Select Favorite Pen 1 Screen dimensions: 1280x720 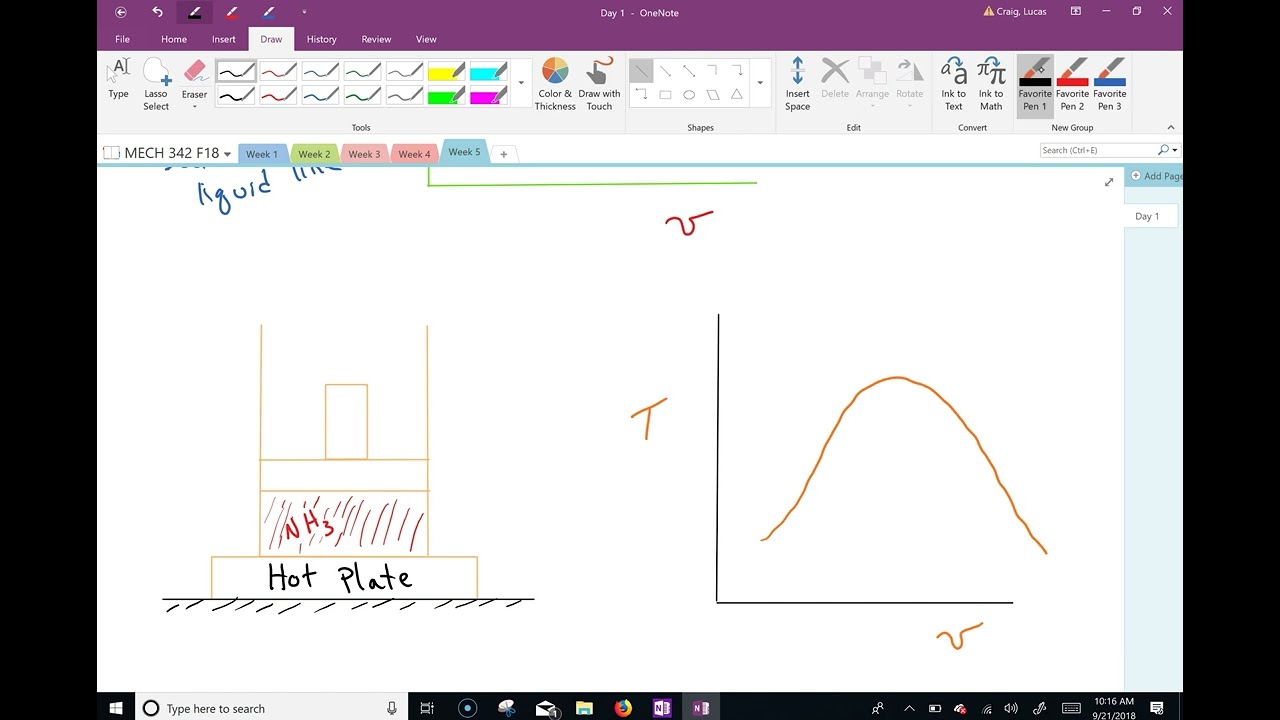1035,84
